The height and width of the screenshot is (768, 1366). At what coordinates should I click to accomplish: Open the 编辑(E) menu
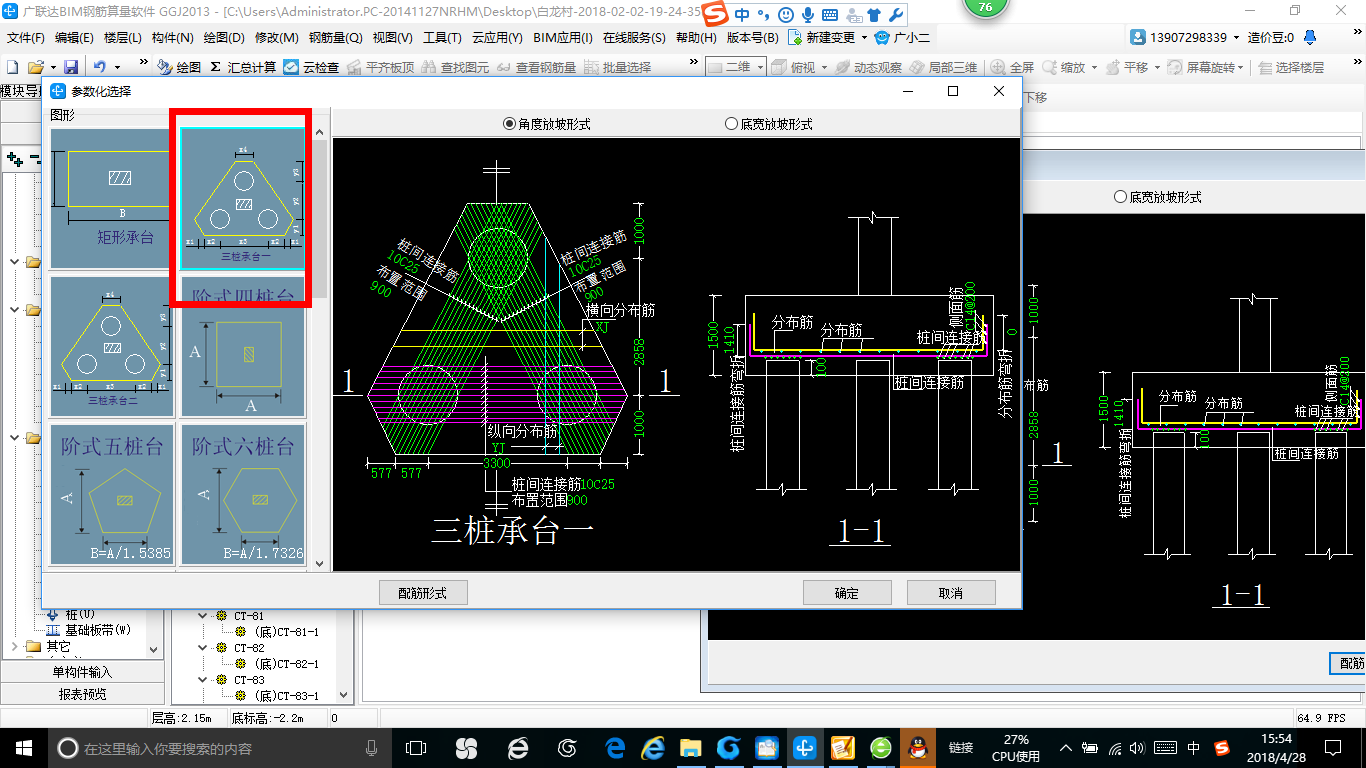(74, 38)
